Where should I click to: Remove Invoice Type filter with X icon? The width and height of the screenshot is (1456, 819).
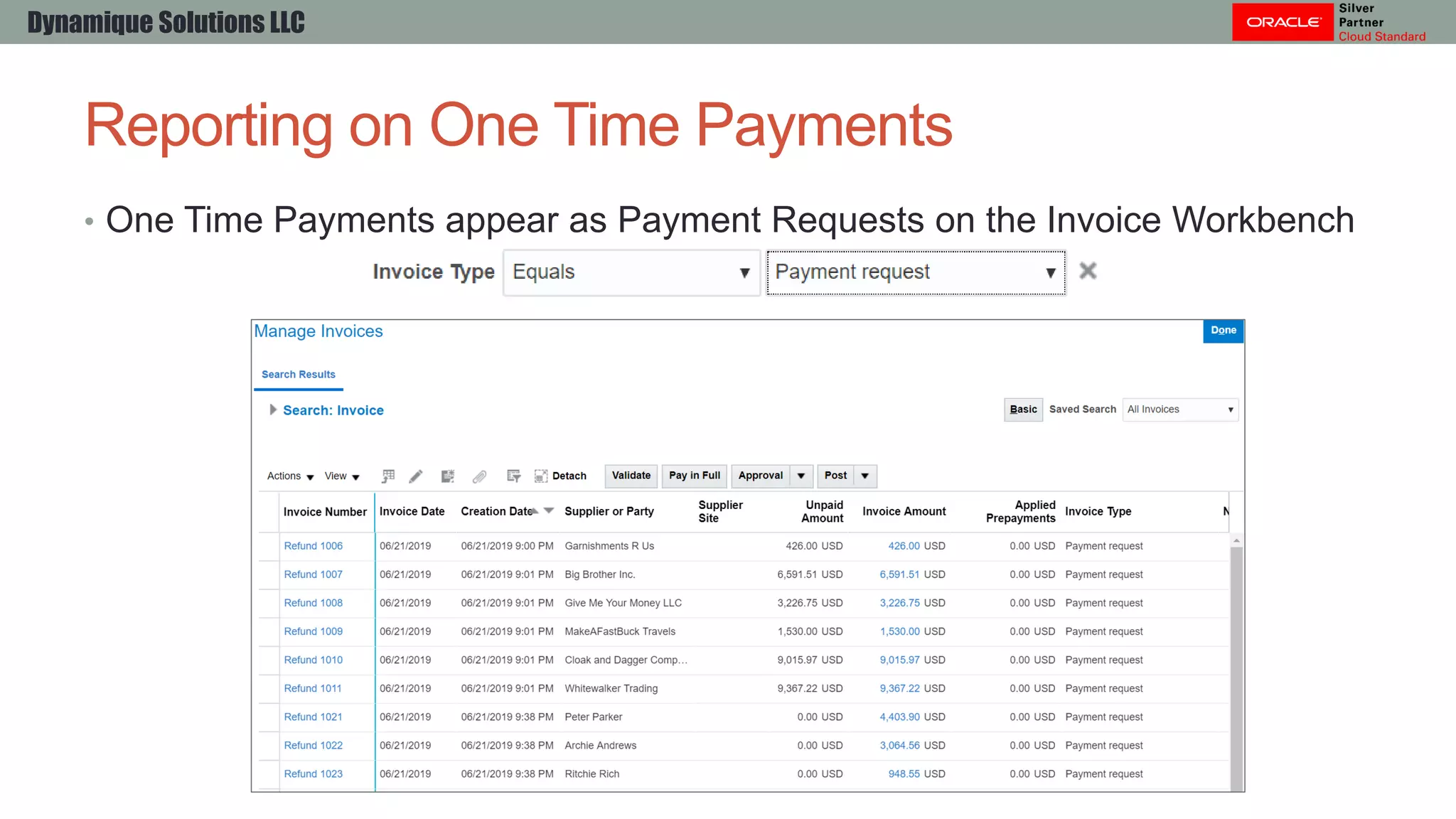1088,271
